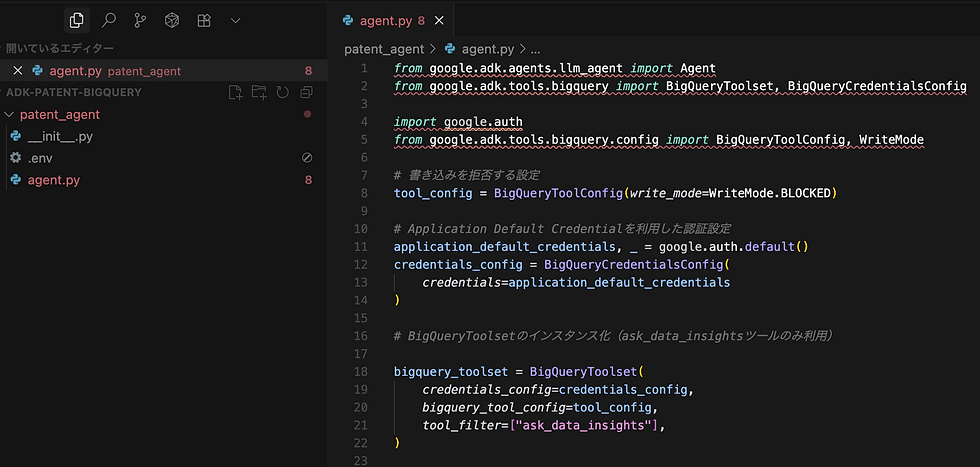Collapse all folders in explorer
The width and height of the screenshot is (980, 467).
[306, 93]
